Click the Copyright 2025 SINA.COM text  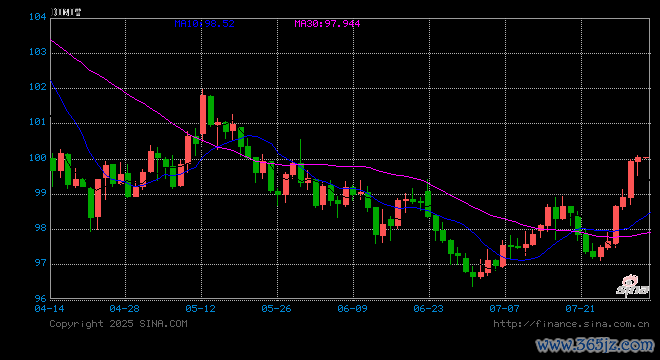coord(118,323)
